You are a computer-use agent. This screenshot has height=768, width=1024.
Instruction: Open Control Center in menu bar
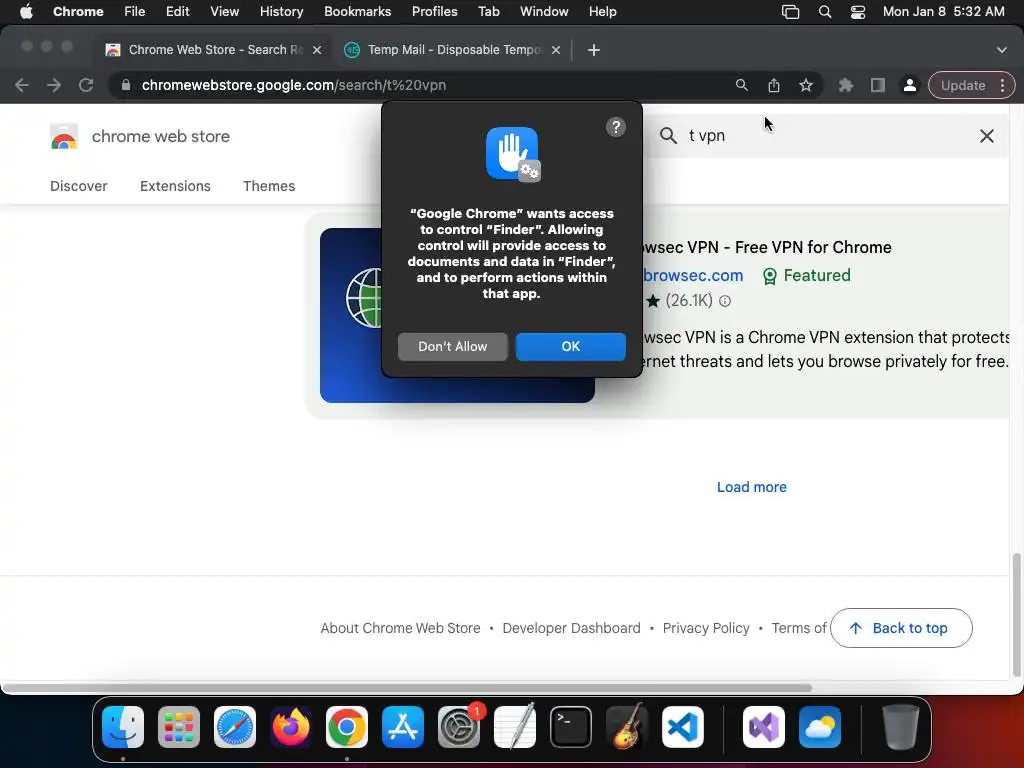pos(857,12)
